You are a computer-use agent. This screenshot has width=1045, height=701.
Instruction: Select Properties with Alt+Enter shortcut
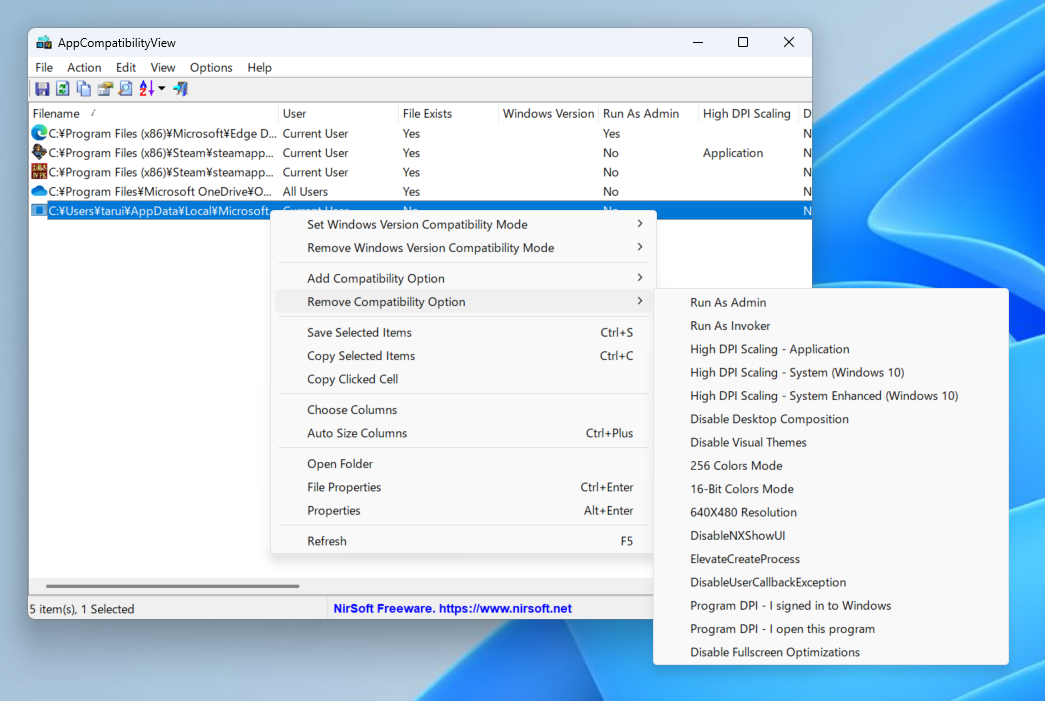pos(463,510)
